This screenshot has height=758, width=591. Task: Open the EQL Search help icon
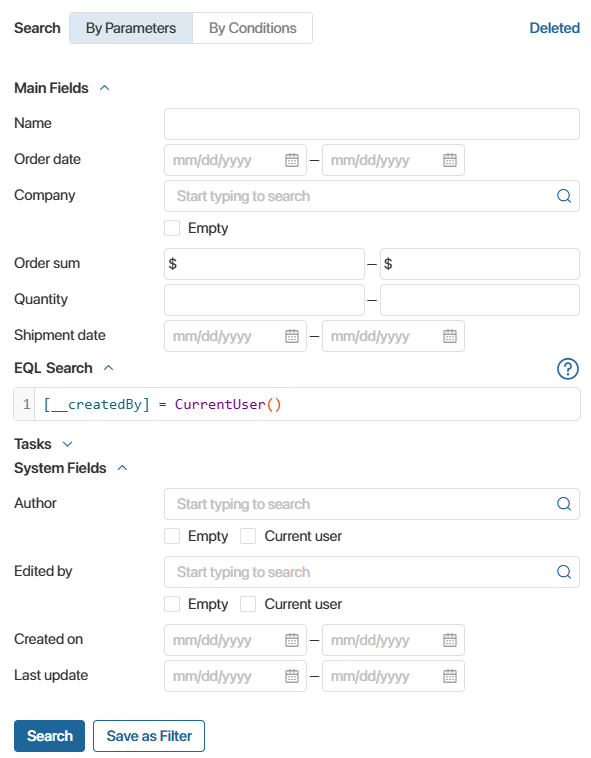(x=568, y=369)
